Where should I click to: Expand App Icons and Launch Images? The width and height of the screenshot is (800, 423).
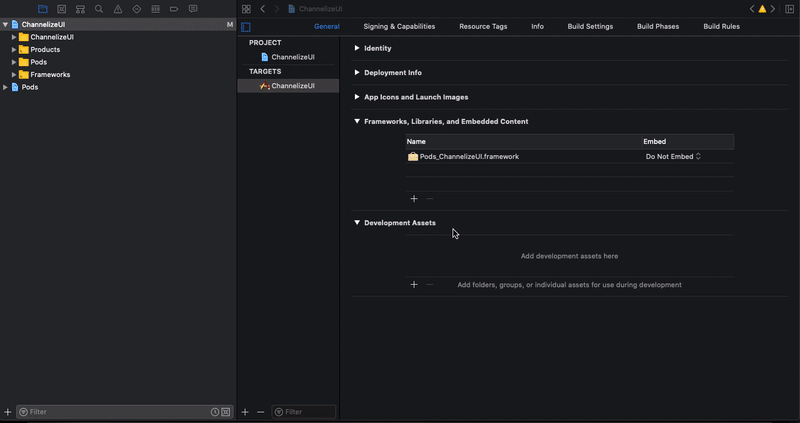pos(357,97)
